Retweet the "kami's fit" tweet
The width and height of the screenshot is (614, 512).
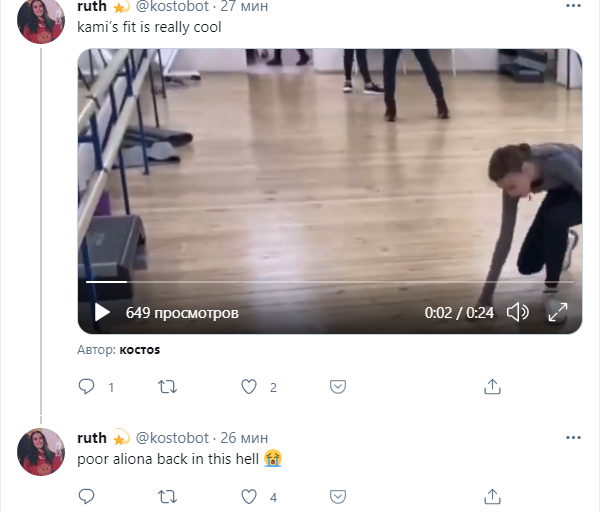[x=168, y=386]
